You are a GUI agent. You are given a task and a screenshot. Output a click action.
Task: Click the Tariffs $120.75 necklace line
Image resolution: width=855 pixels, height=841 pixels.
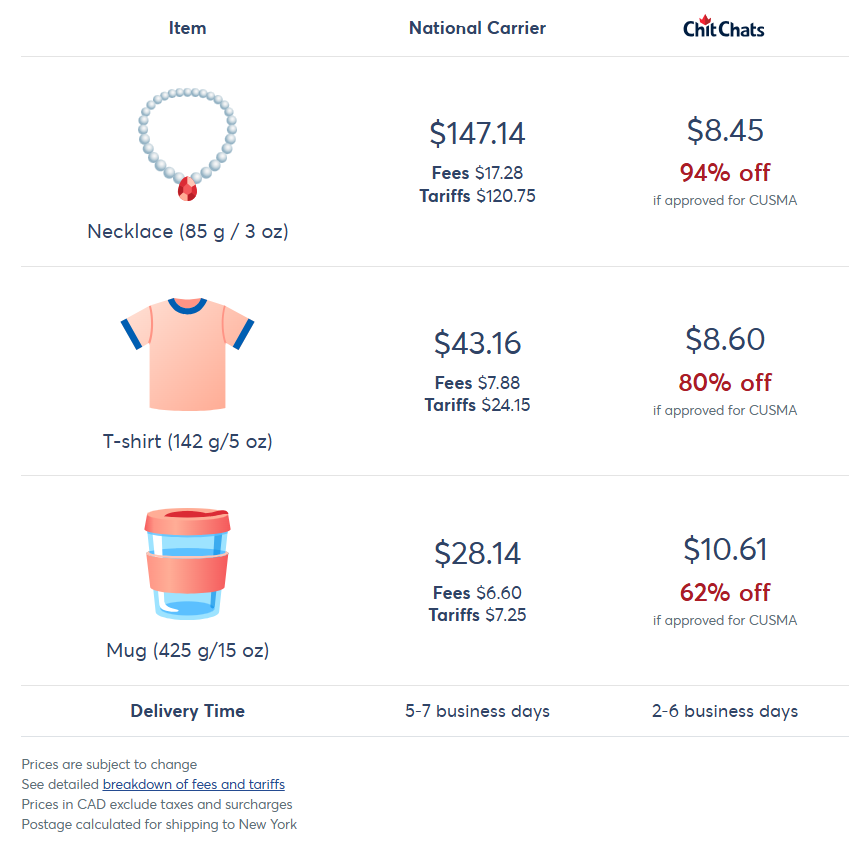click(x=477, y=196)
